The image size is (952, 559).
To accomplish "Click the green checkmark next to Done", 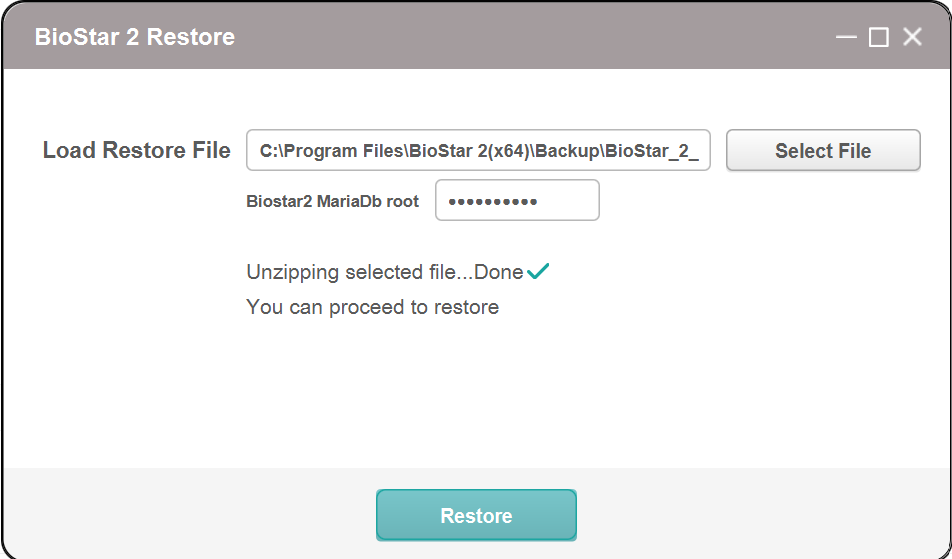I will [x=538, y=271].
